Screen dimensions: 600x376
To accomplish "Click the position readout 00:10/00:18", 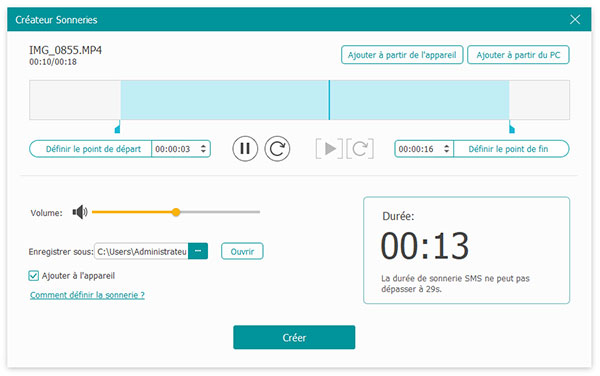I will click(x=53, y=62).
